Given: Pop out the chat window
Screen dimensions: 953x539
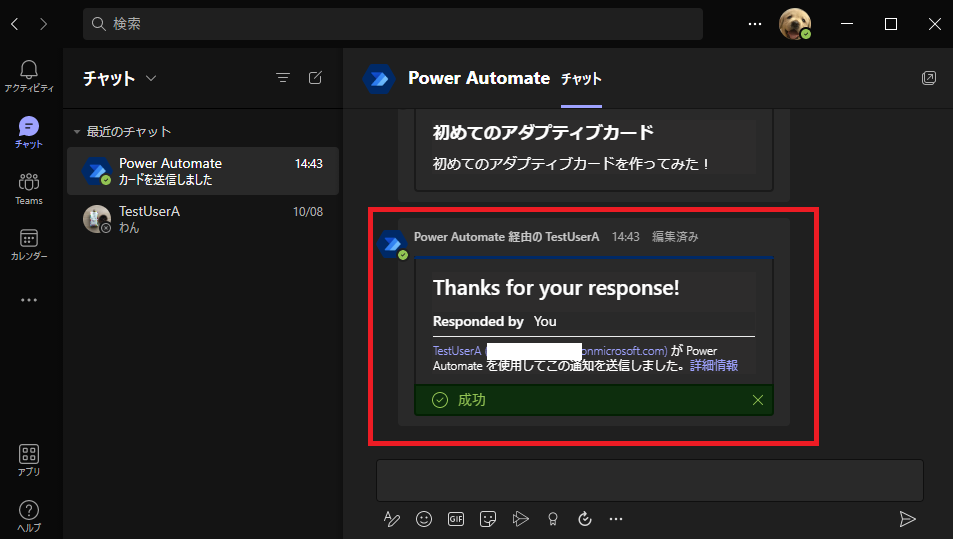Looking at the screenshot, I should pos(929,78).
